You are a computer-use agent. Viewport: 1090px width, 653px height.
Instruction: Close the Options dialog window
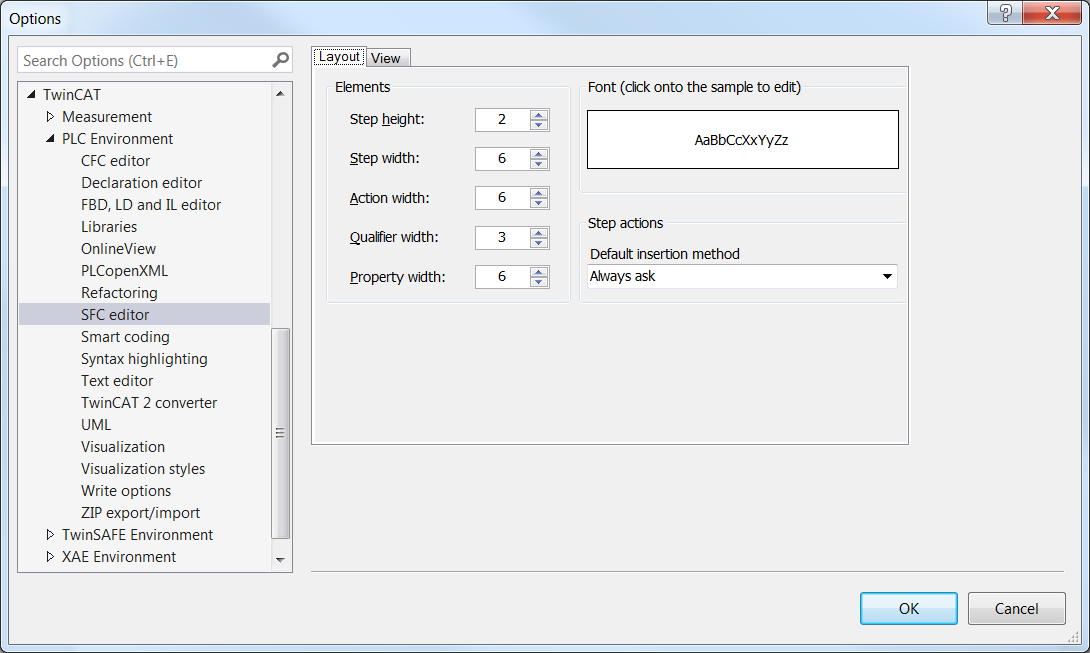point(1052,13)
